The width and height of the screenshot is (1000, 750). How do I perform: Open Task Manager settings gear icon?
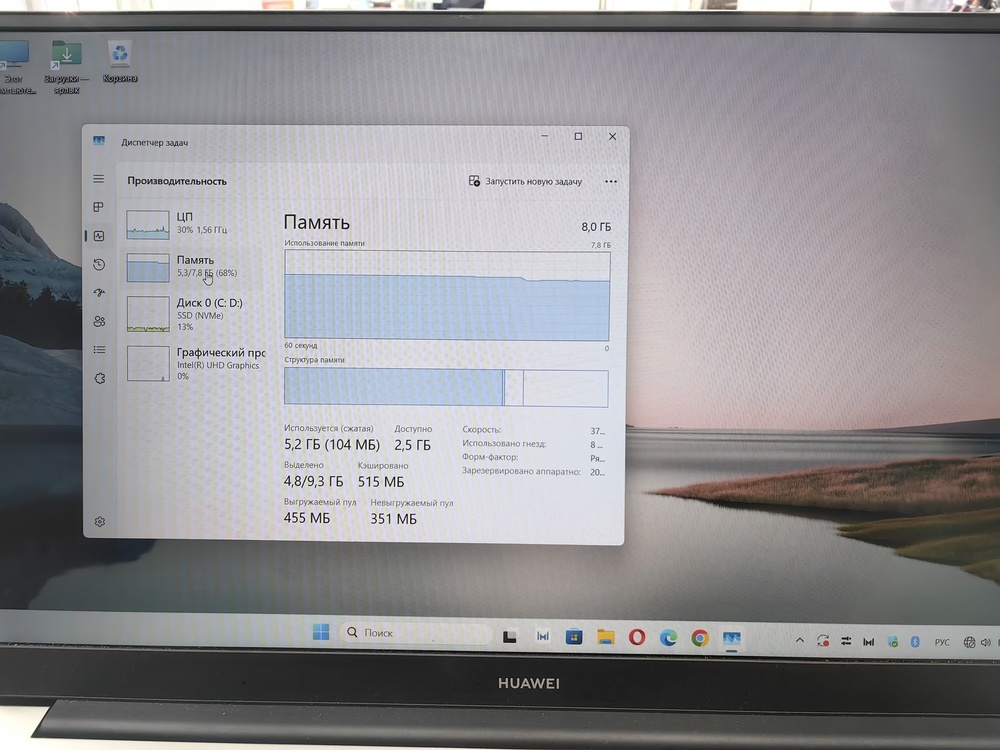pos(99,522)
